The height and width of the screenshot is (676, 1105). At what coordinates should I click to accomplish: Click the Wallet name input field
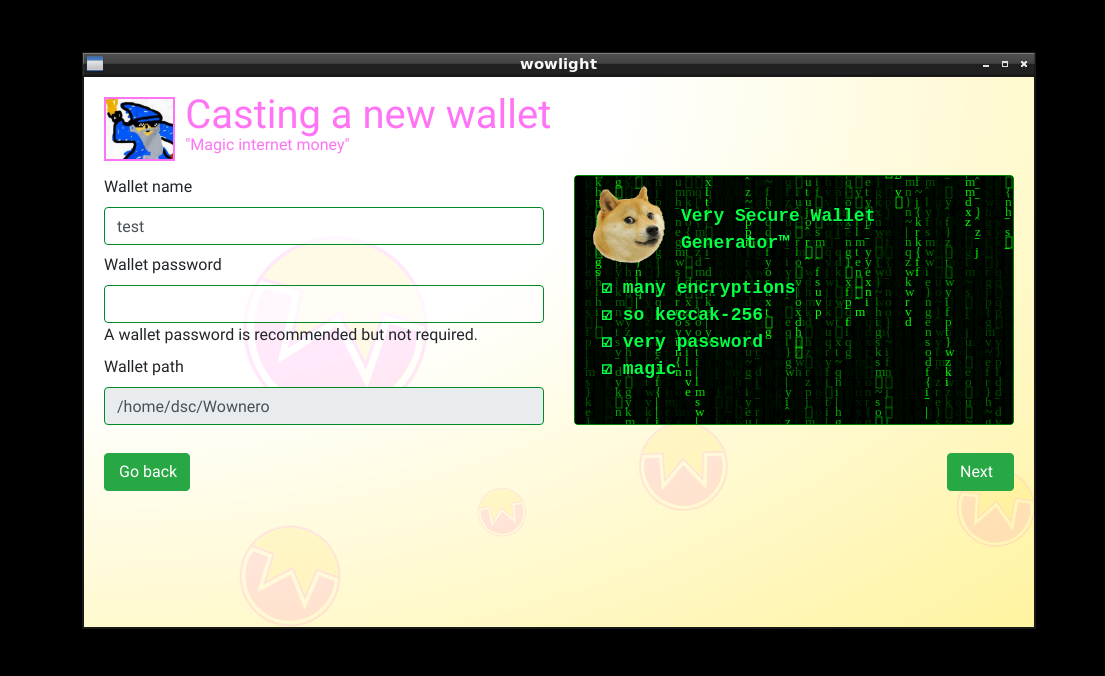tap(323, 226)
